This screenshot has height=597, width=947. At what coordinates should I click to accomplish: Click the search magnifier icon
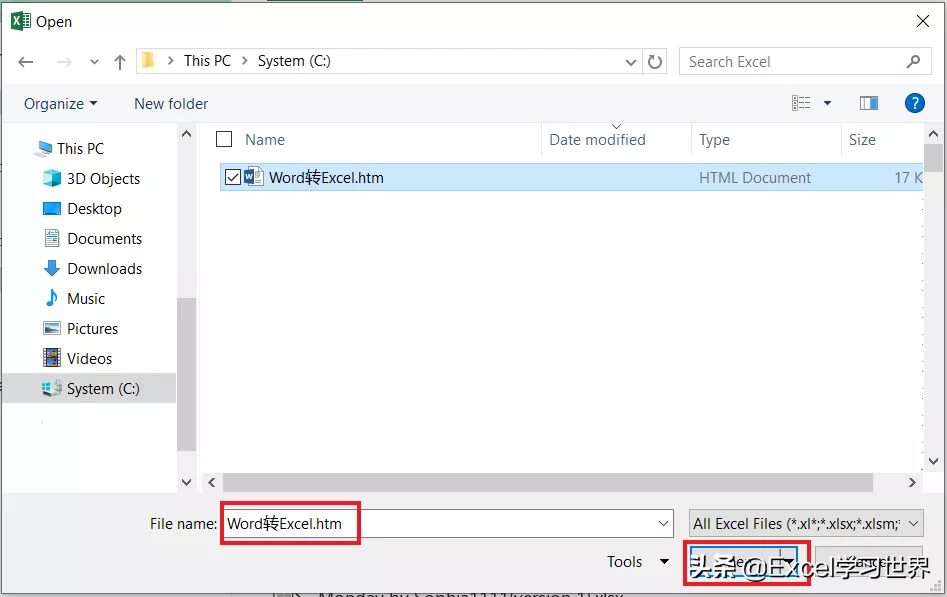click(914, 61)
